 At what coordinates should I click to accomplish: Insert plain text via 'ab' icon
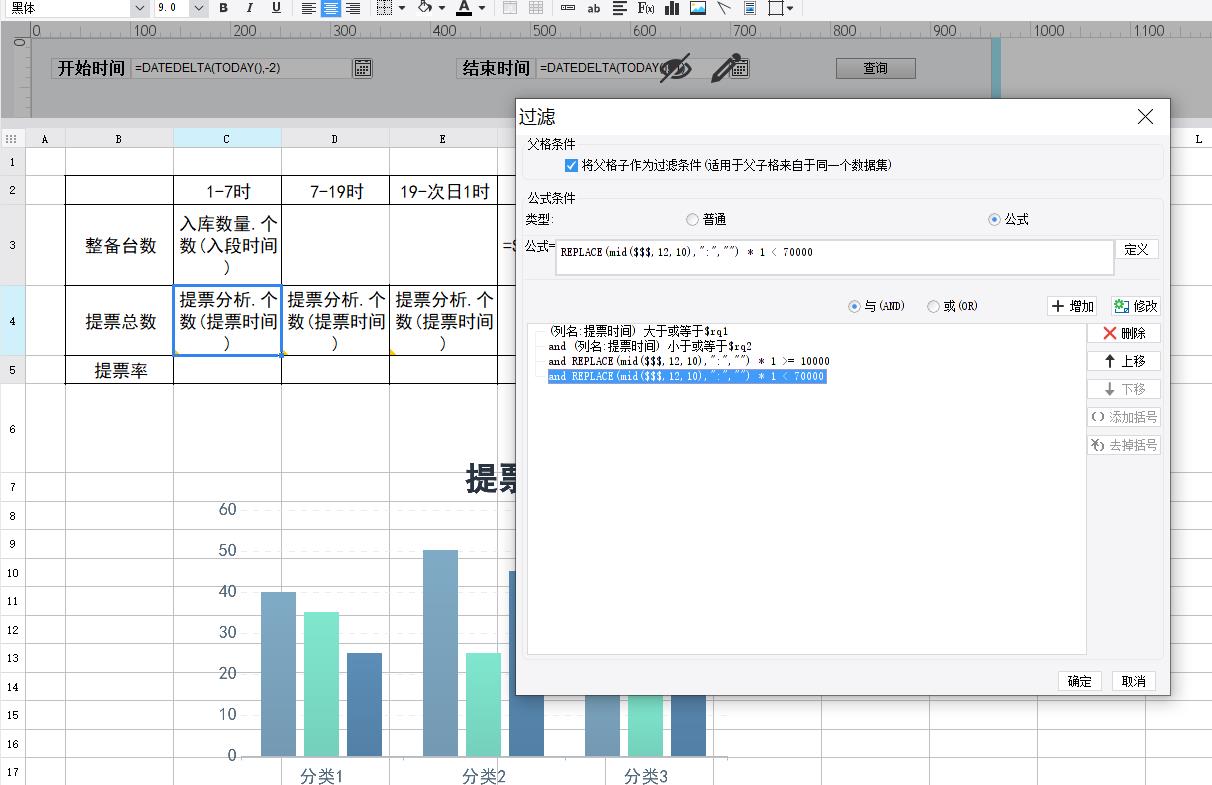594,8
